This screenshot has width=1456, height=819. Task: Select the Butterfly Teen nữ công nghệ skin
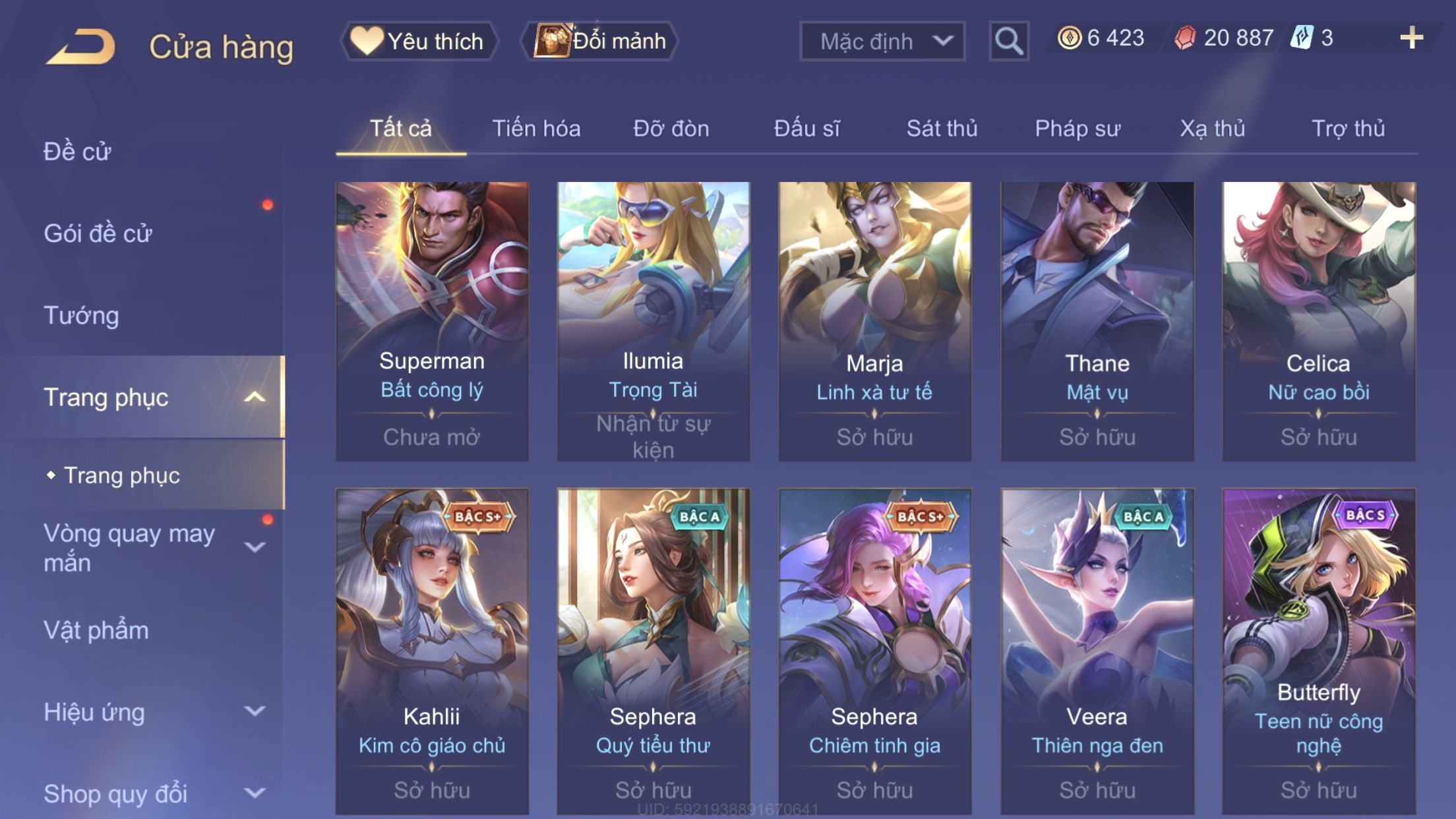coord(1318,652)
